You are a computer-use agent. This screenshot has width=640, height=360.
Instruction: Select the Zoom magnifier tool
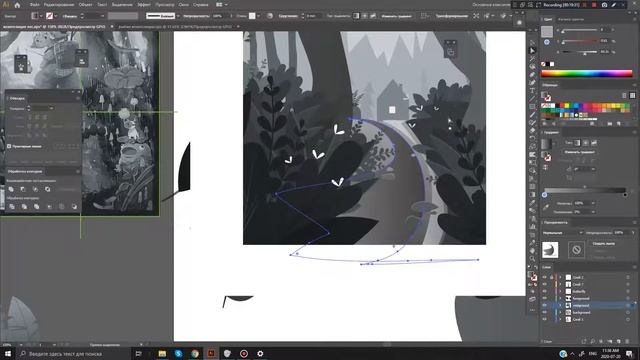532,259
